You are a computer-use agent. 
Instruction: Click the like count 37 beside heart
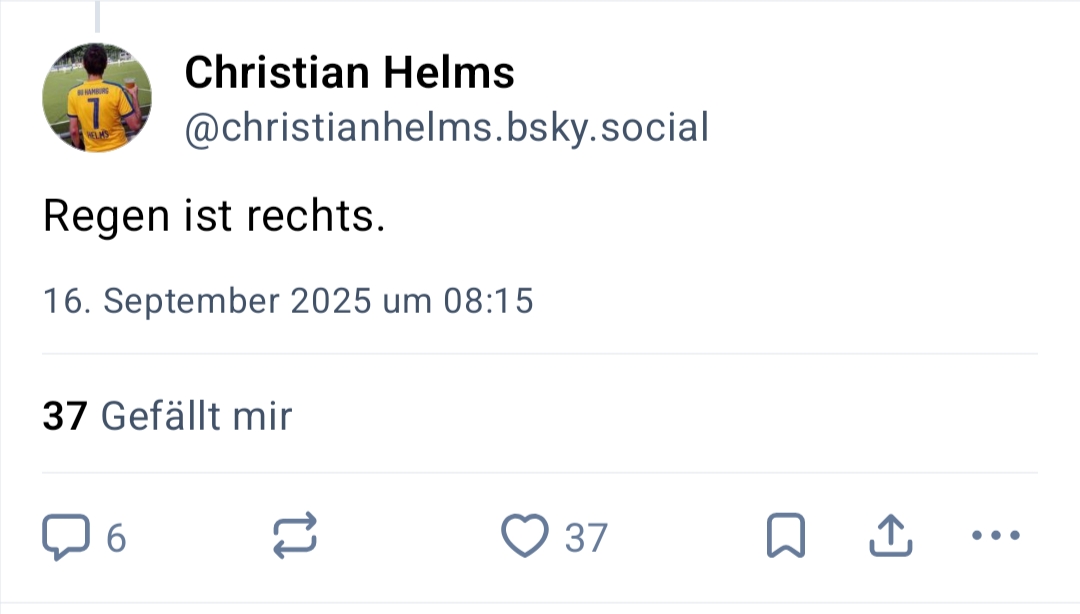[586, 538]
